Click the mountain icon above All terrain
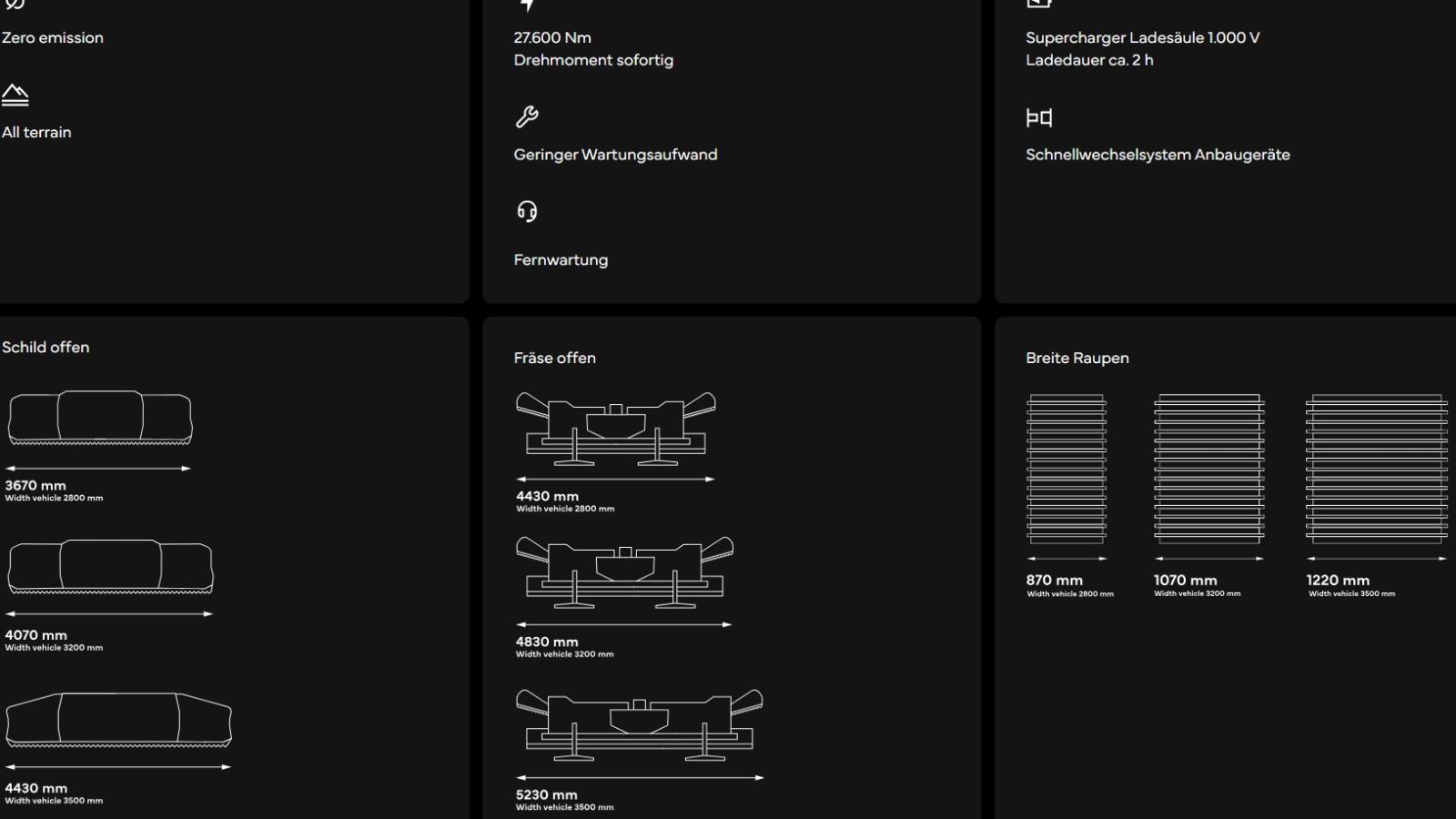1456x819 pixels. (15, 96)
